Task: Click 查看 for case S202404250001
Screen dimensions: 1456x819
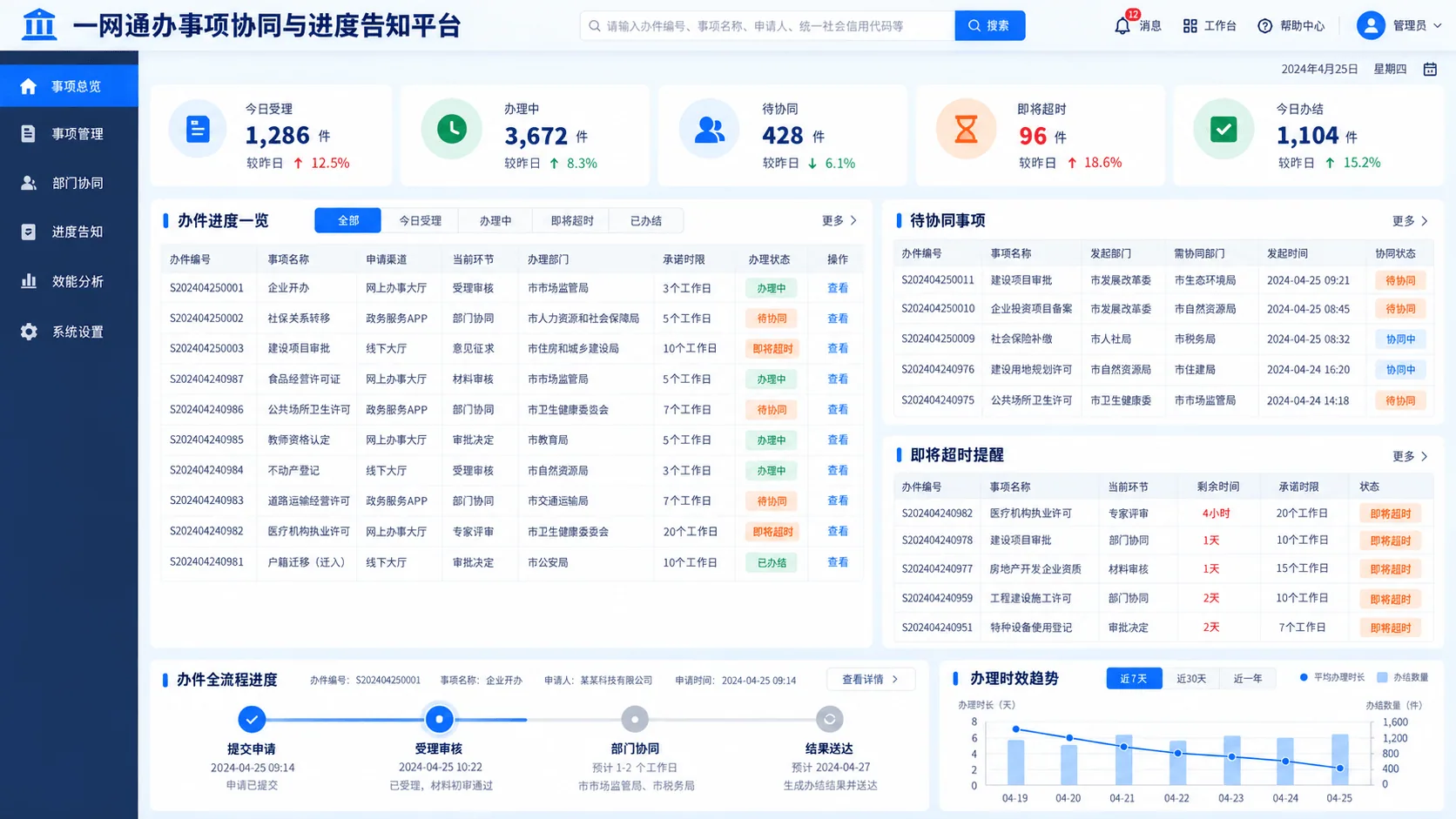Action: [838, 288]
